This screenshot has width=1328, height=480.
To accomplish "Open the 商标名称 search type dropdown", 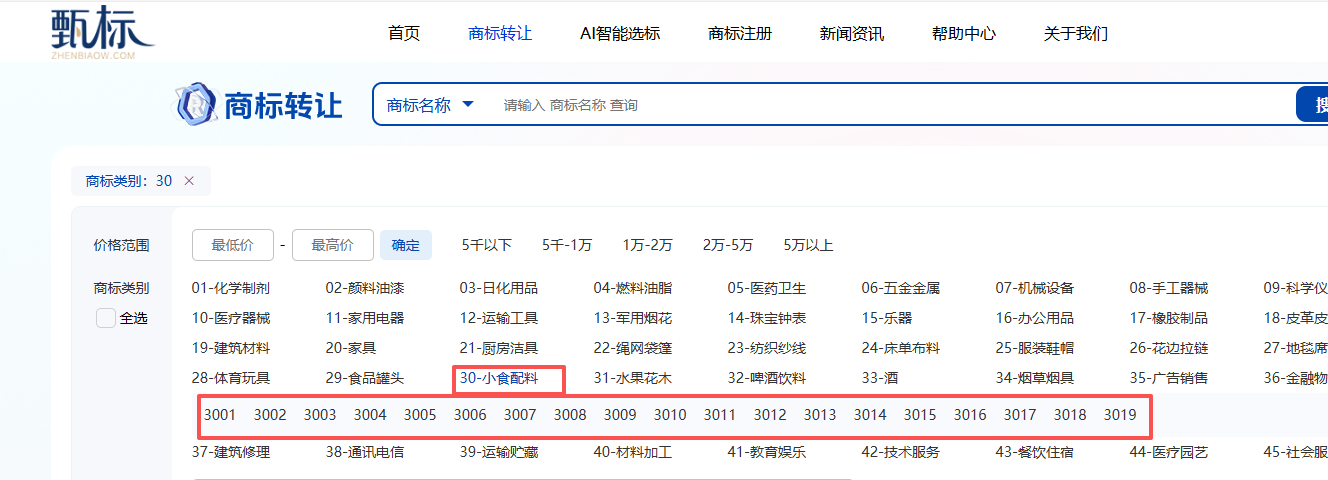I will [x=430, y=105].
